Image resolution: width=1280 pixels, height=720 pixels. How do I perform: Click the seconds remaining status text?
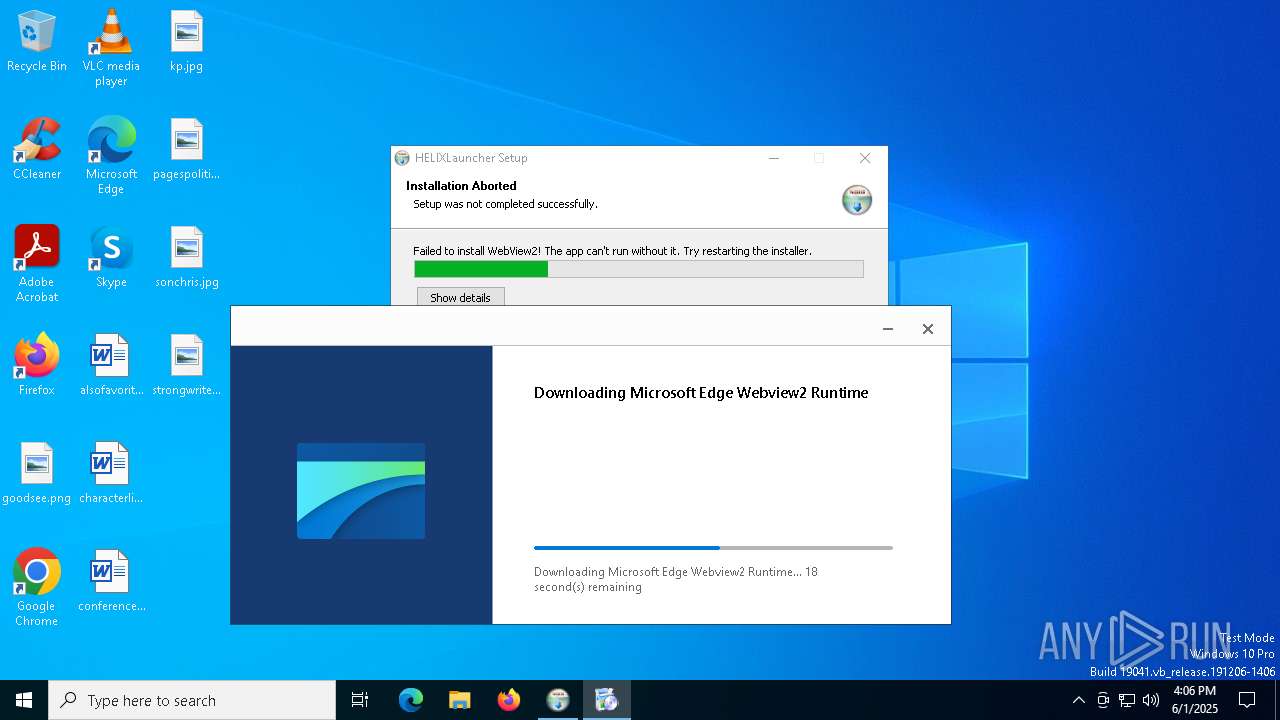(x=676, y=579)
